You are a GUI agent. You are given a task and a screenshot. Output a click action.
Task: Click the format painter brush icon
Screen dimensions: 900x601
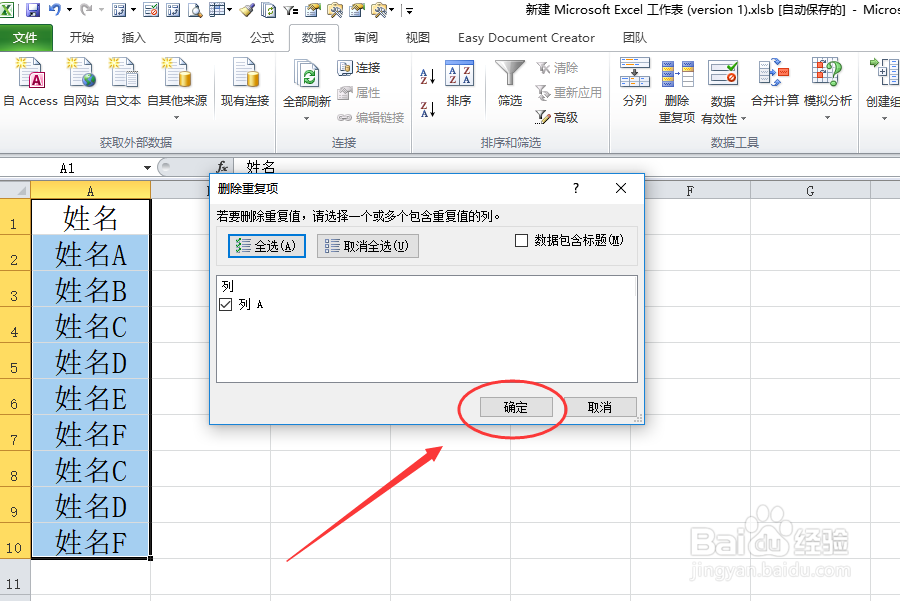coord(247,9)
